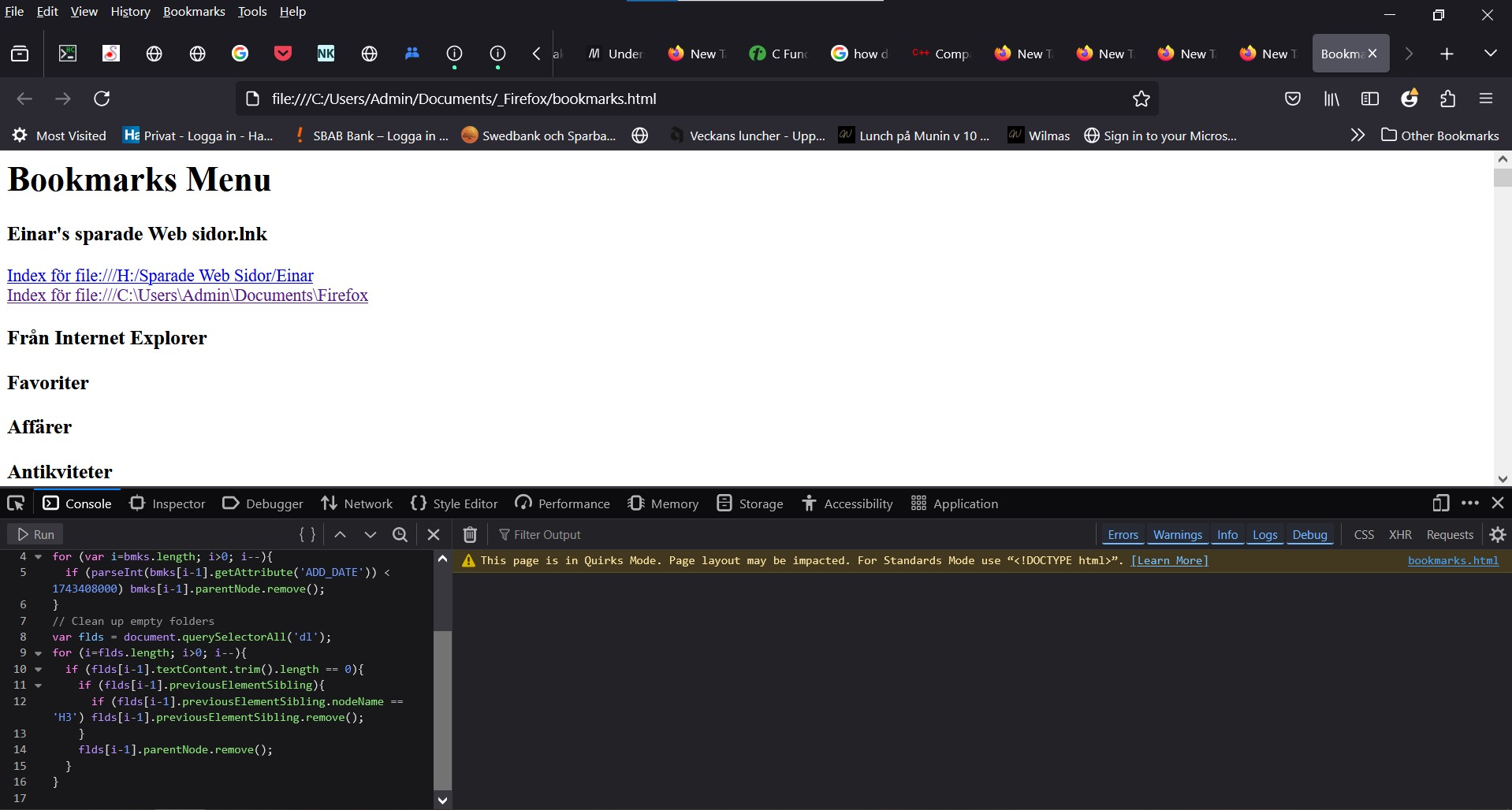Open Index för C:\Users\Admin\Documents\Firefox link
Viewport: 1512px width, 810px height.
[x=188, y=295]
